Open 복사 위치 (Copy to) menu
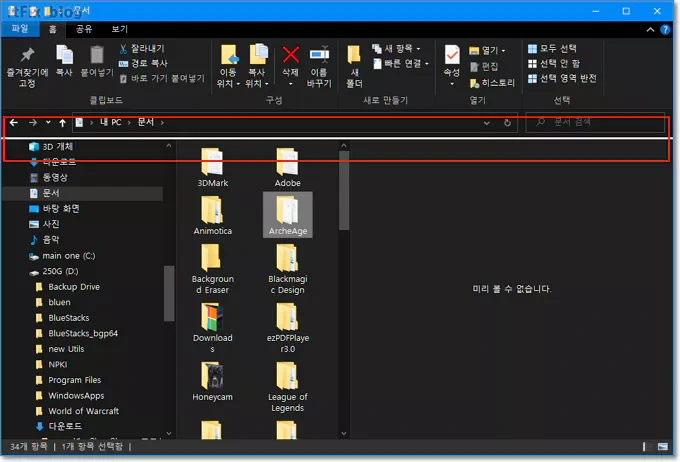The width and height of the screenshot is (680, 462). (257, 66)
